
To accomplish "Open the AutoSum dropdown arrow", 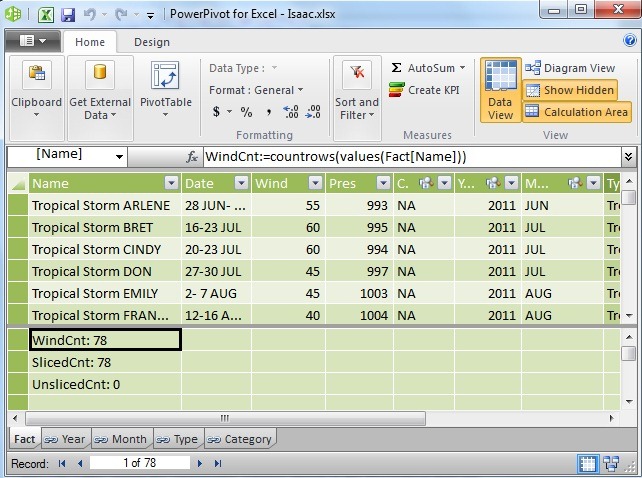I will (x=463, y=68).
